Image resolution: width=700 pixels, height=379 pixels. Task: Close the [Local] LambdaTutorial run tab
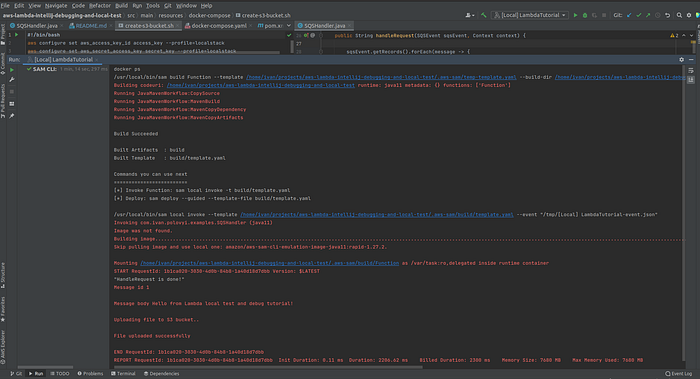click(97, 60)
